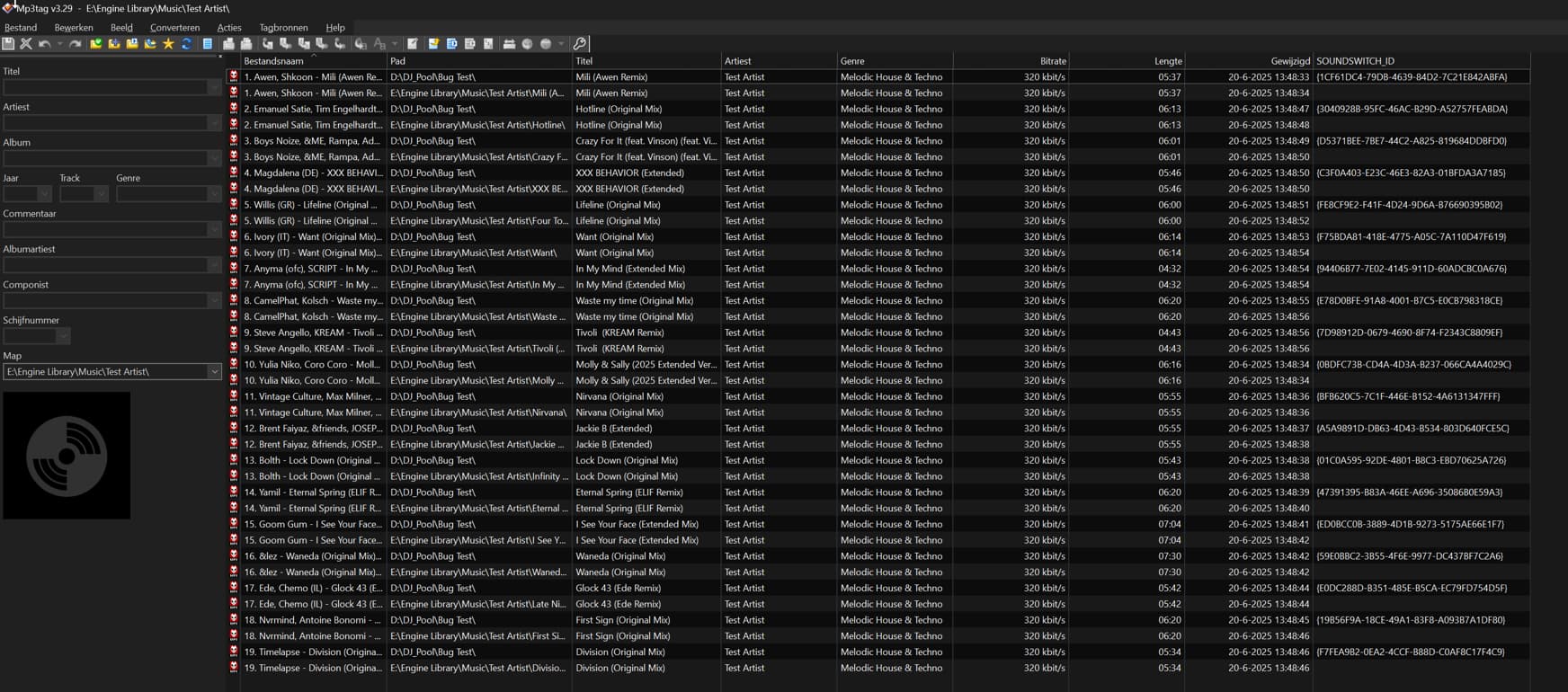Open the Acties menu
Screen dimensions: 1568x692
229,28
